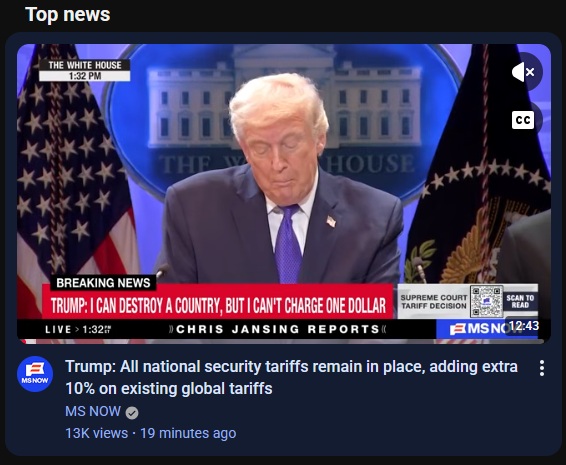Play the Trump press conference video thumbnail

(x=284, y=194)
